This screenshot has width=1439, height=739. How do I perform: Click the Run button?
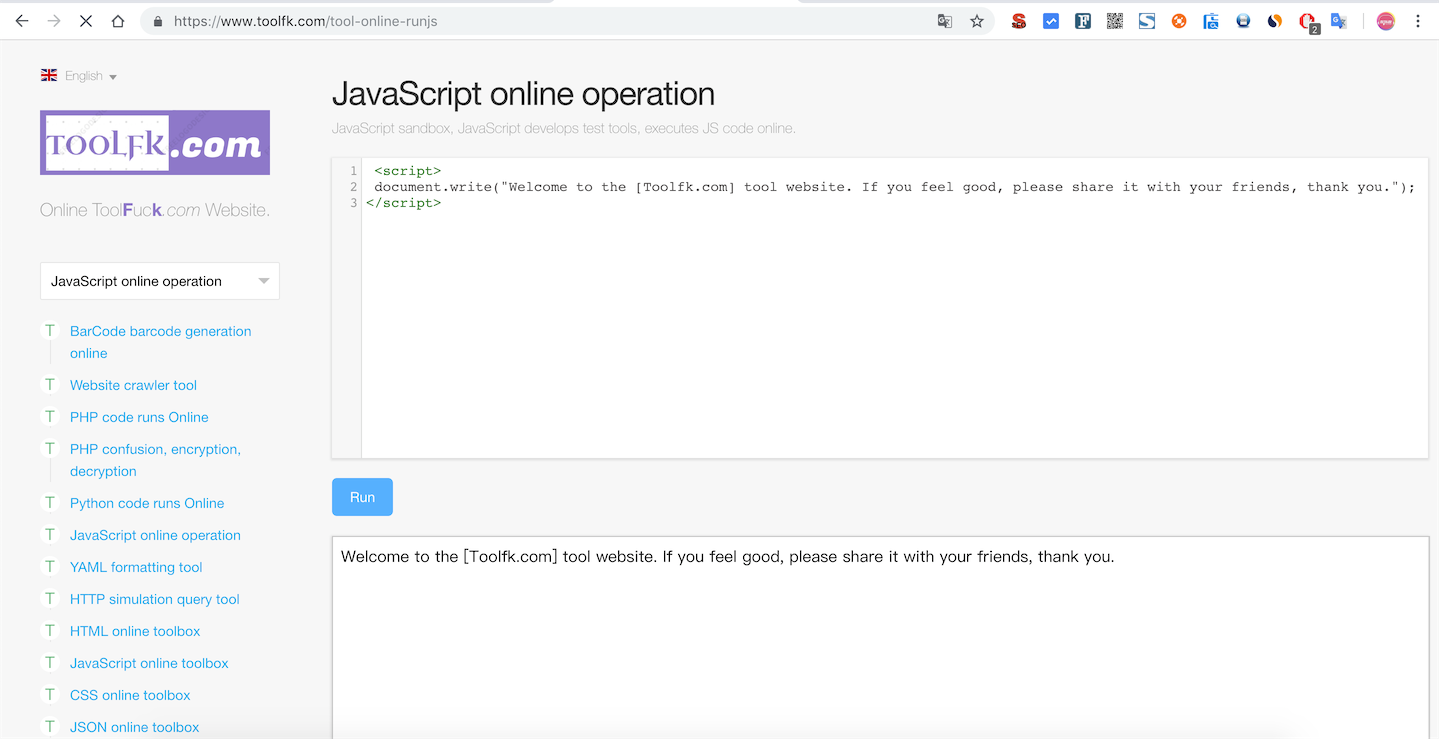point(362,497)
